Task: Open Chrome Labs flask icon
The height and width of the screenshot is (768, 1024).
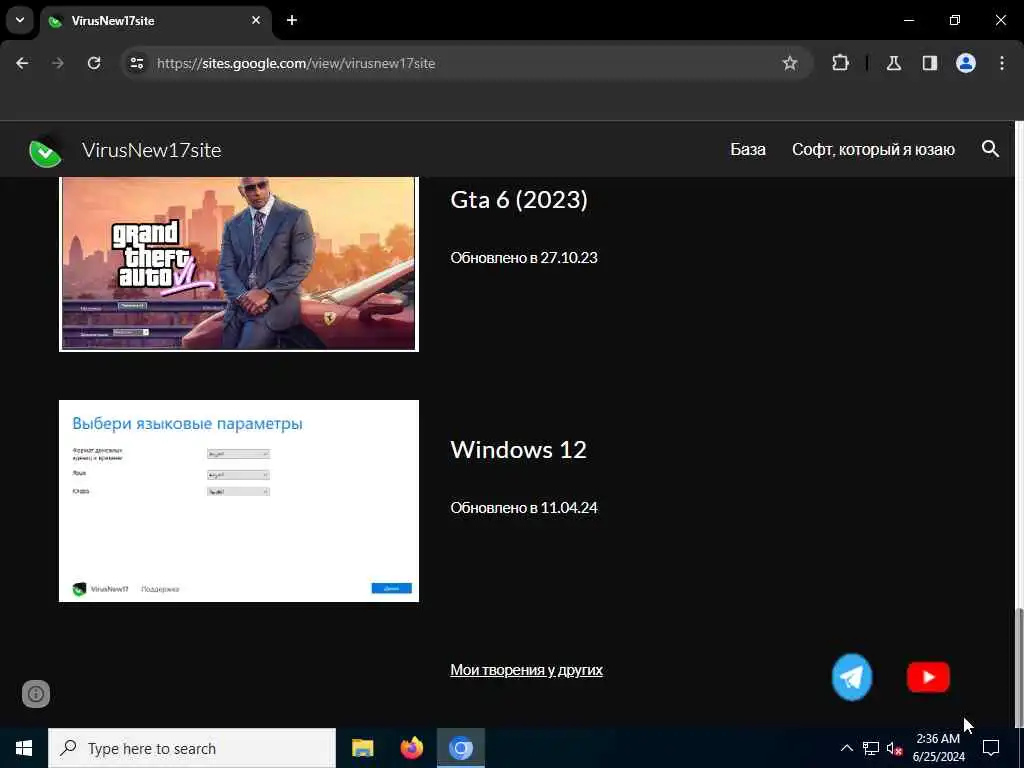Action: pyautogui.click(x=894, y=63)
